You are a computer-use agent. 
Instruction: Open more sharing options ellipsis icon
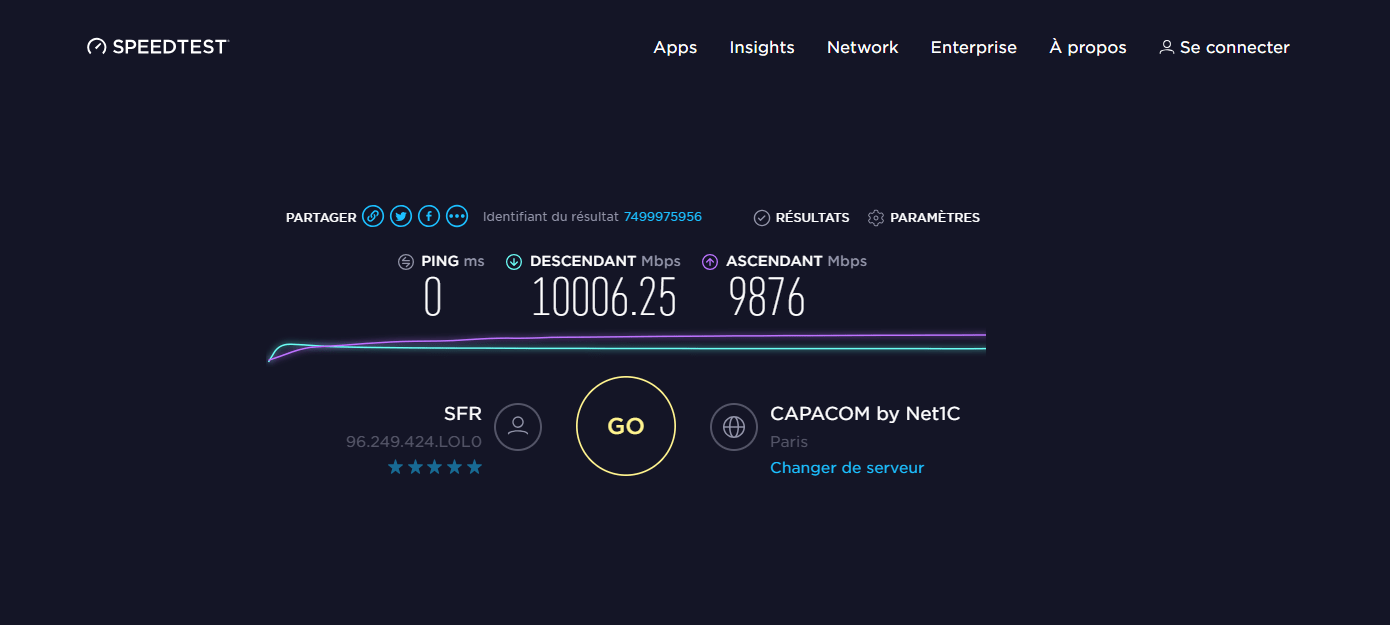pyautogui.click(x=457, y=216)
